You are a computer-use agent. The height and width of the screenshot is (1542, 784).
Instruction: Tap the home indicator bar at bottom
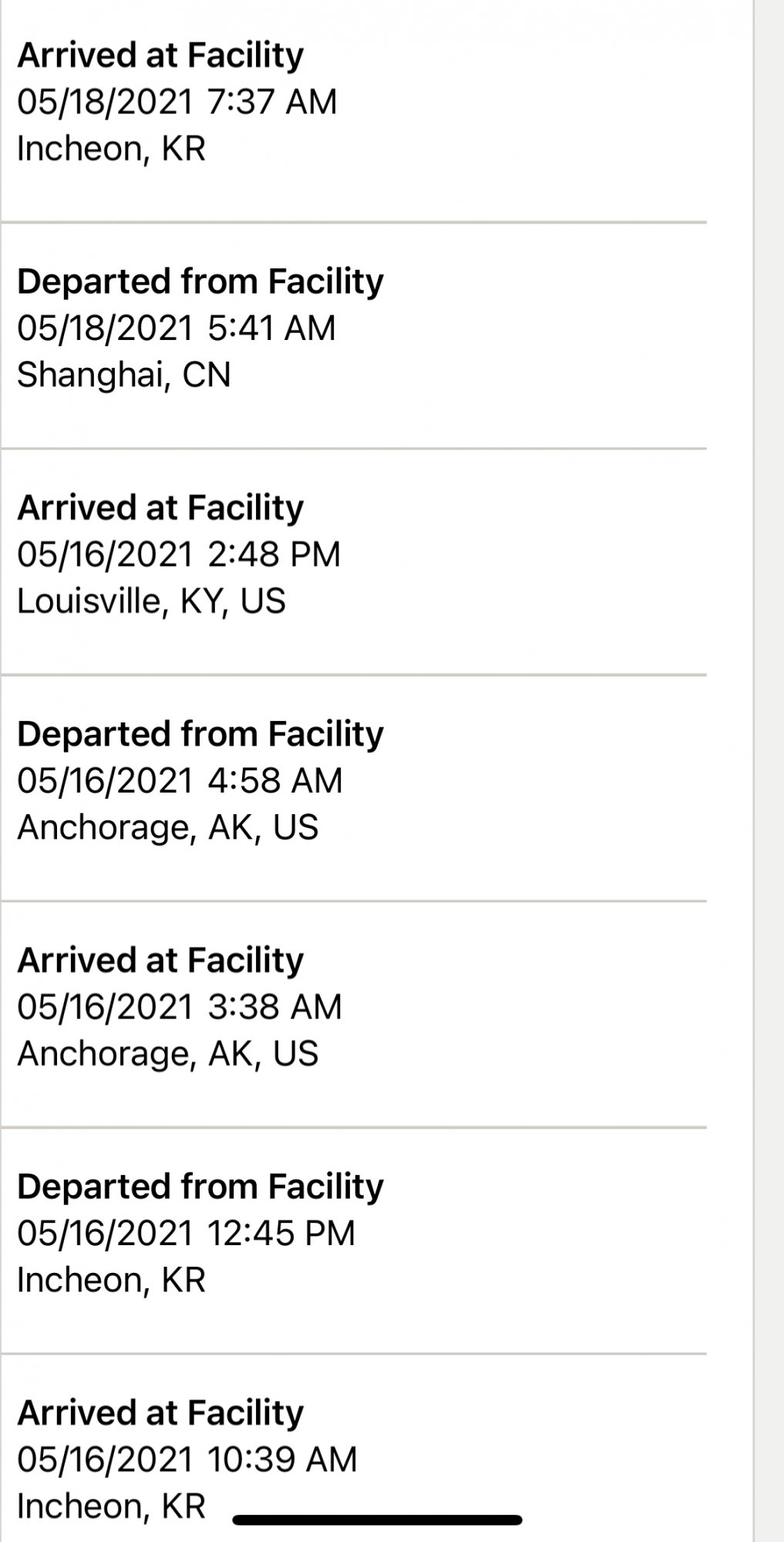pyautogui.click(x=378, y=1520)
